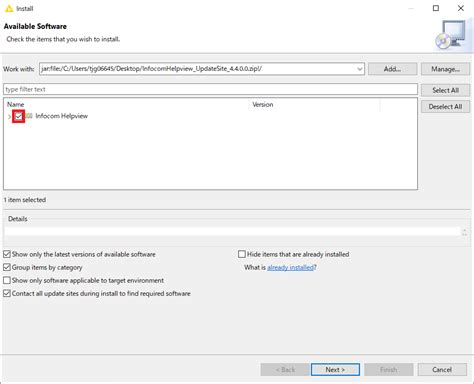Viewport: 474px width, 384px height.
Task: Disable Group items by category
Action: pos(7,267)
